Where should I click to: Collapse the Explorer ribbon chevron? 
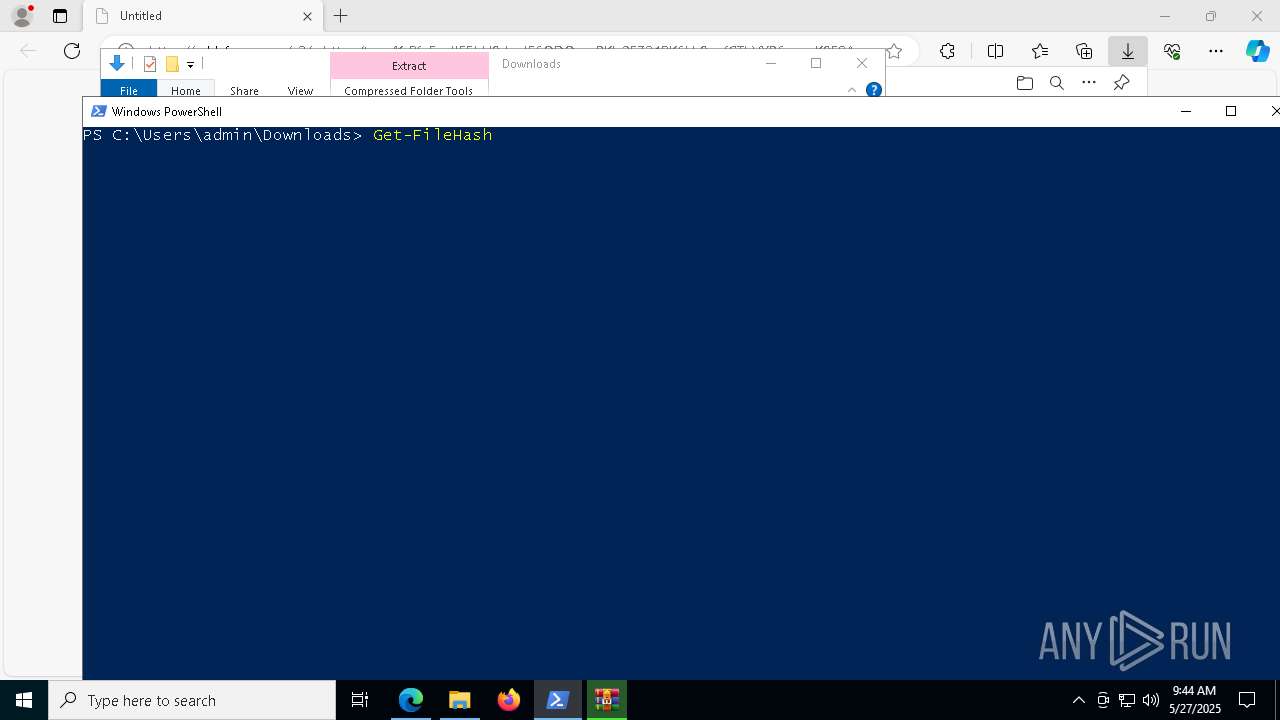(852, 90)
